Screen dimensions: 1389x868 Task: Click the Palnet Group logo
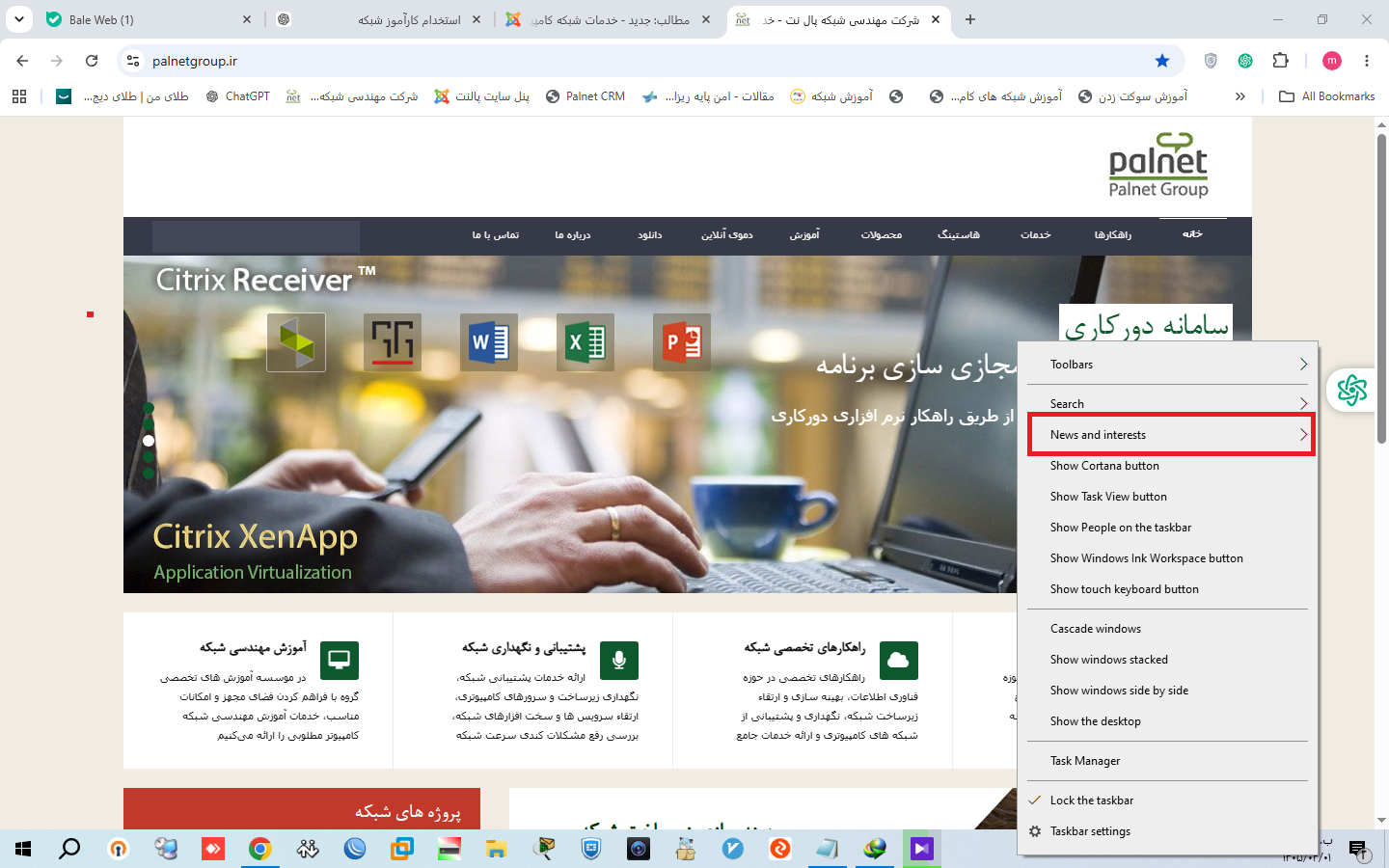point(1158,166)
